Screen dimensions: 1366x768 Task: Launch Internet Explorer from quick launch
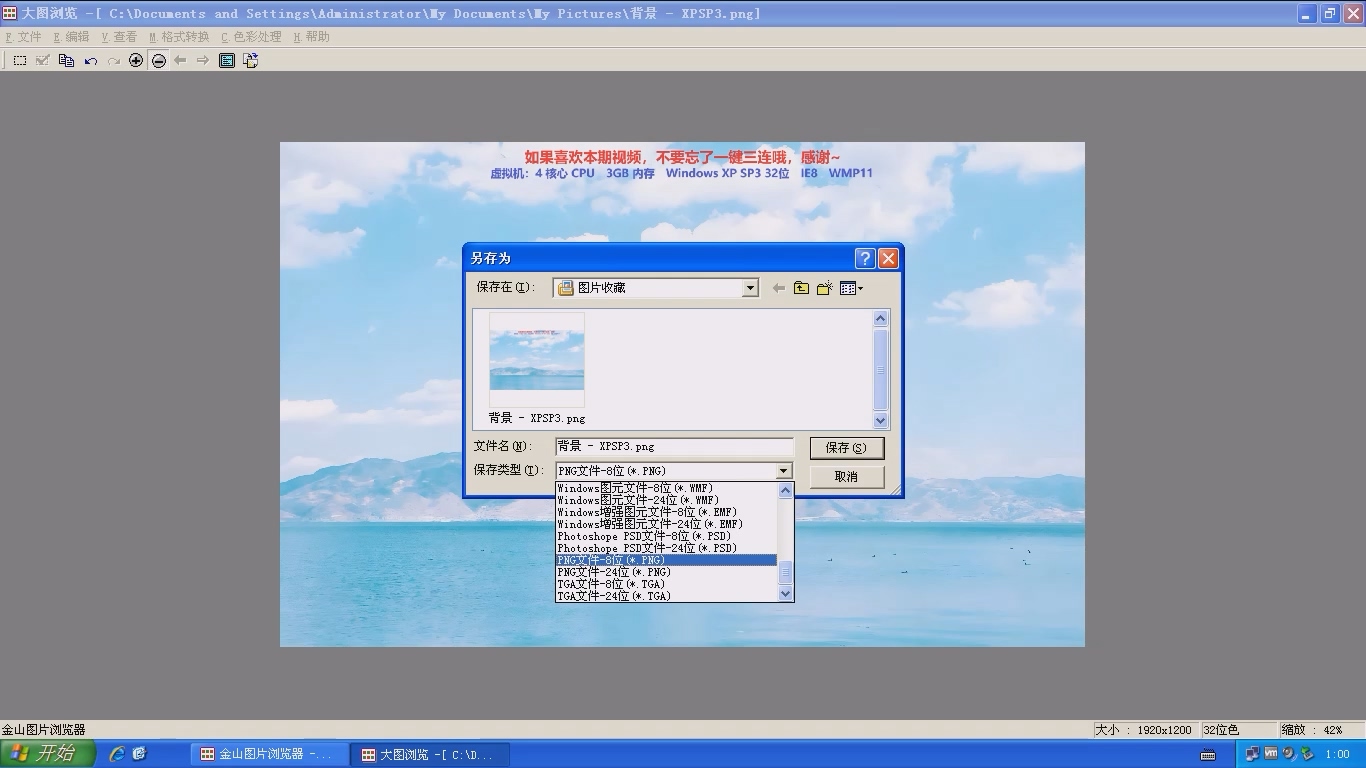[x=117, y=754]
